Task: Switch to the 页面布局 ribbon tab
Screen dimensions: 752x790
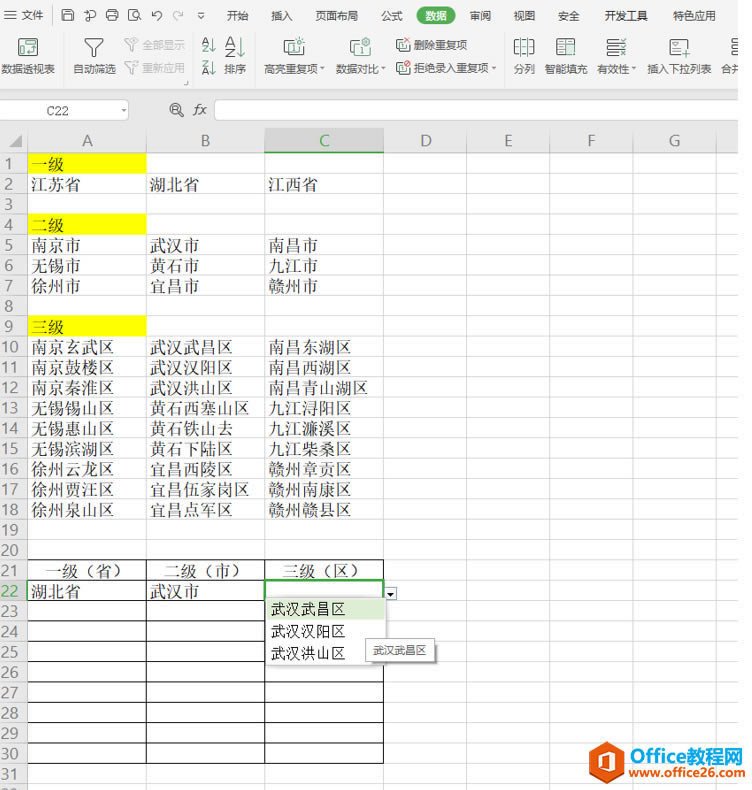Action: (336, 16)
